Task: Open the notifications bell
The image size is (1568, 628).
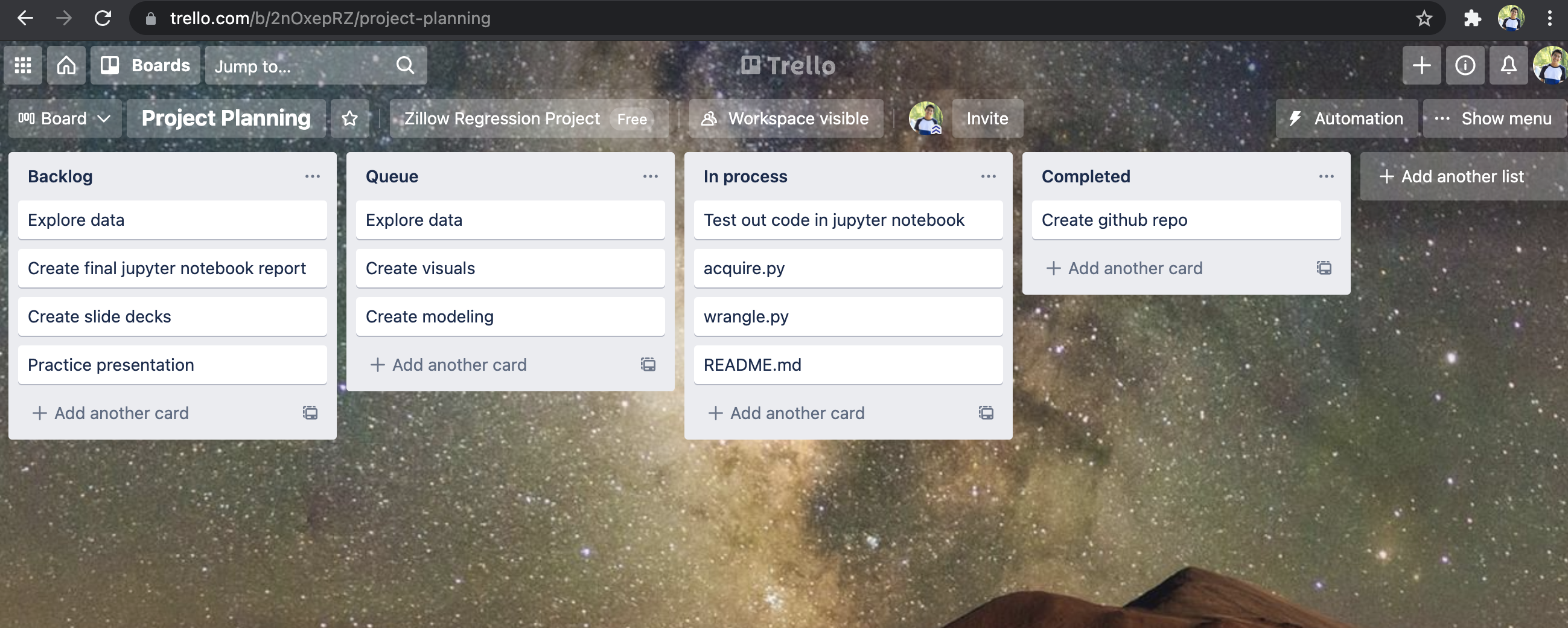Action: pyautogui.click(x=1508, y=65)
